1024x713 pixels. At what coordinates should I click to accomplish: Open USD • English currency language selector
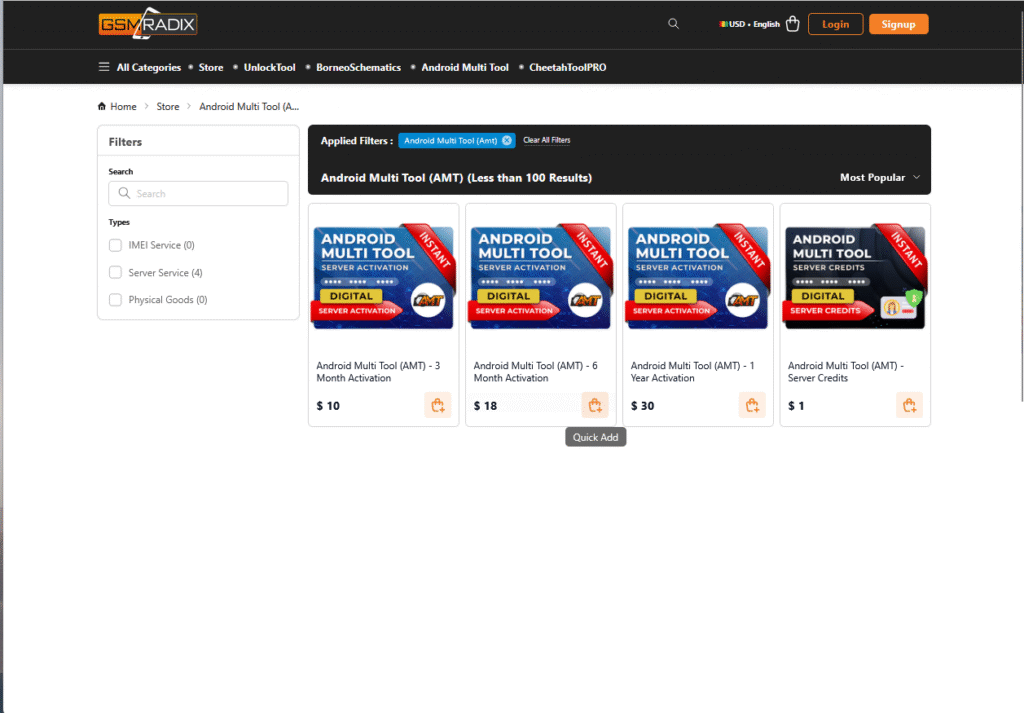coord(749,24)
